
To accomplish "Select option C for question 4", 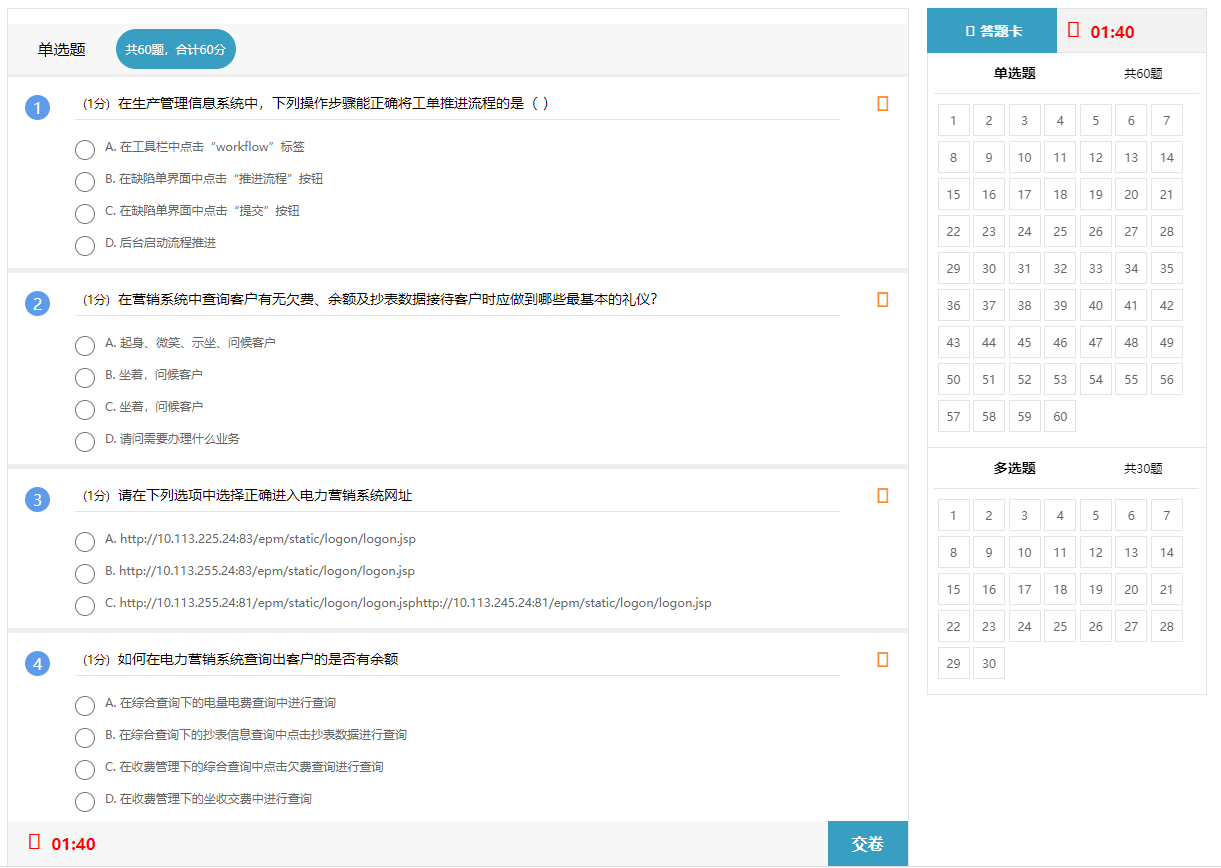I will pyautogui.click(x=85, y=769).
